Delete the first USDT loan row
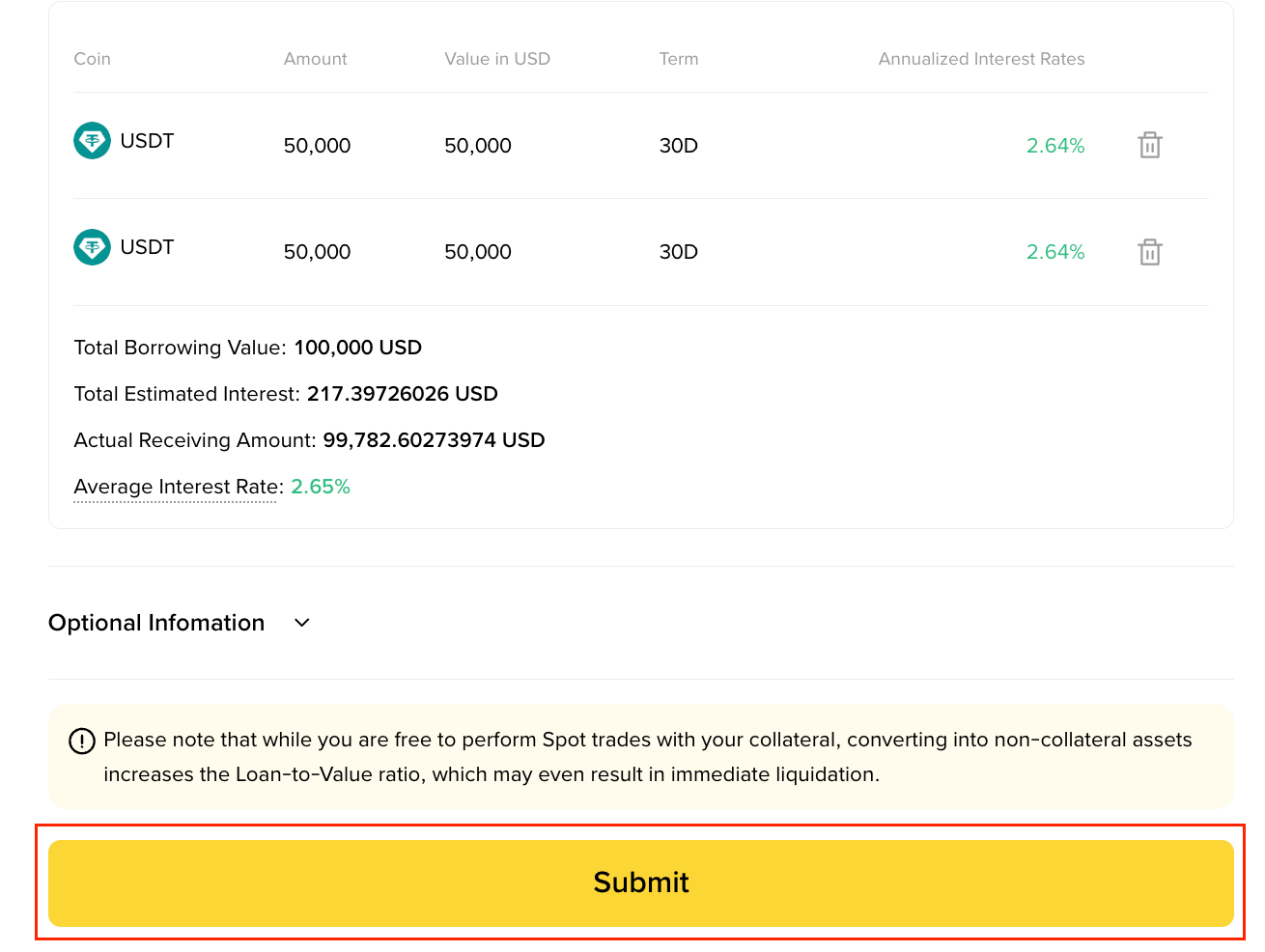This screenshot has width=1265, height=952. (x=1149, y=145)
